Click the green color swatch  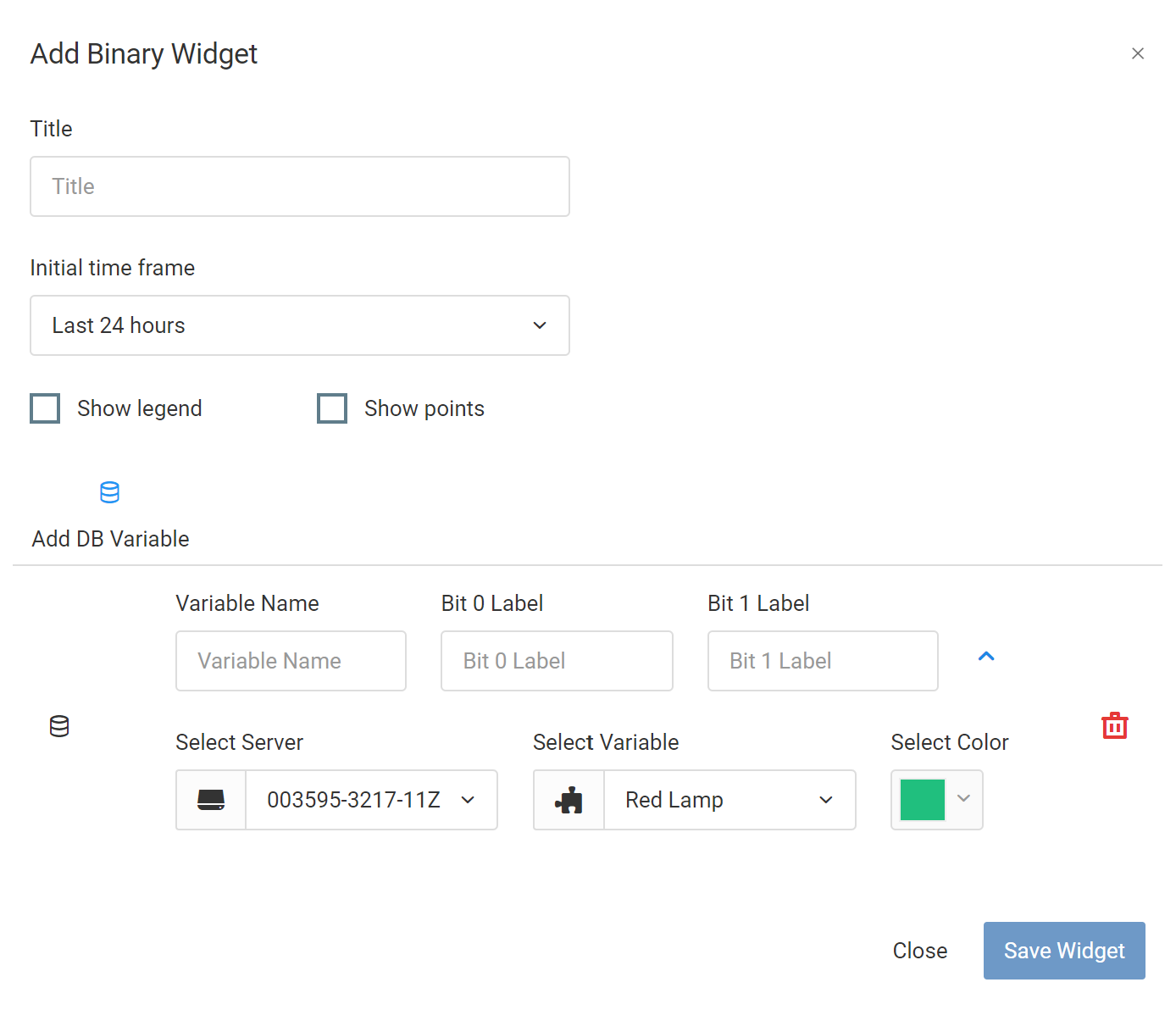point(923,800)
